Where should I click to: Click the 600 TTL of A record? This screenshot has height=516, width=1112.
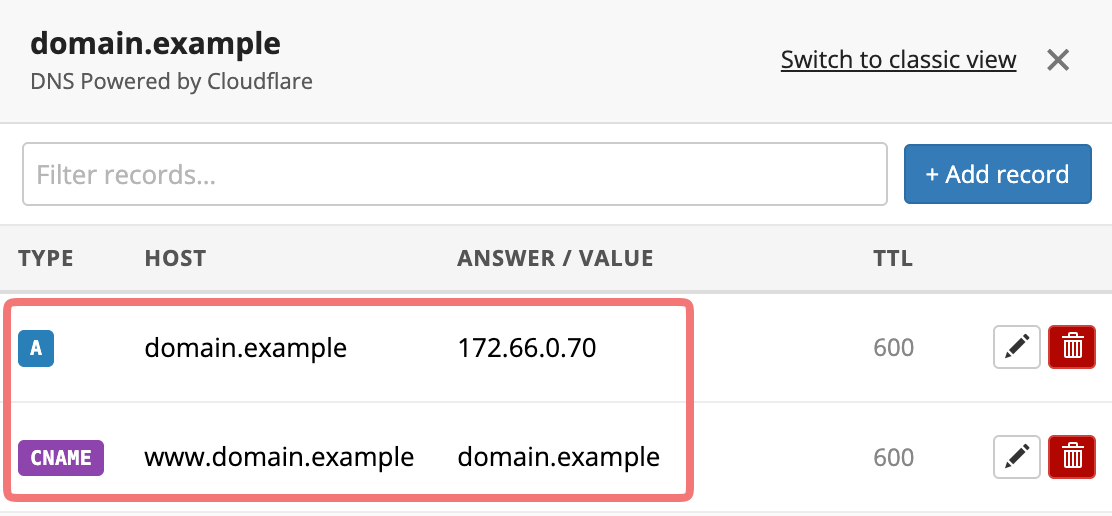(x=894, y=348)
